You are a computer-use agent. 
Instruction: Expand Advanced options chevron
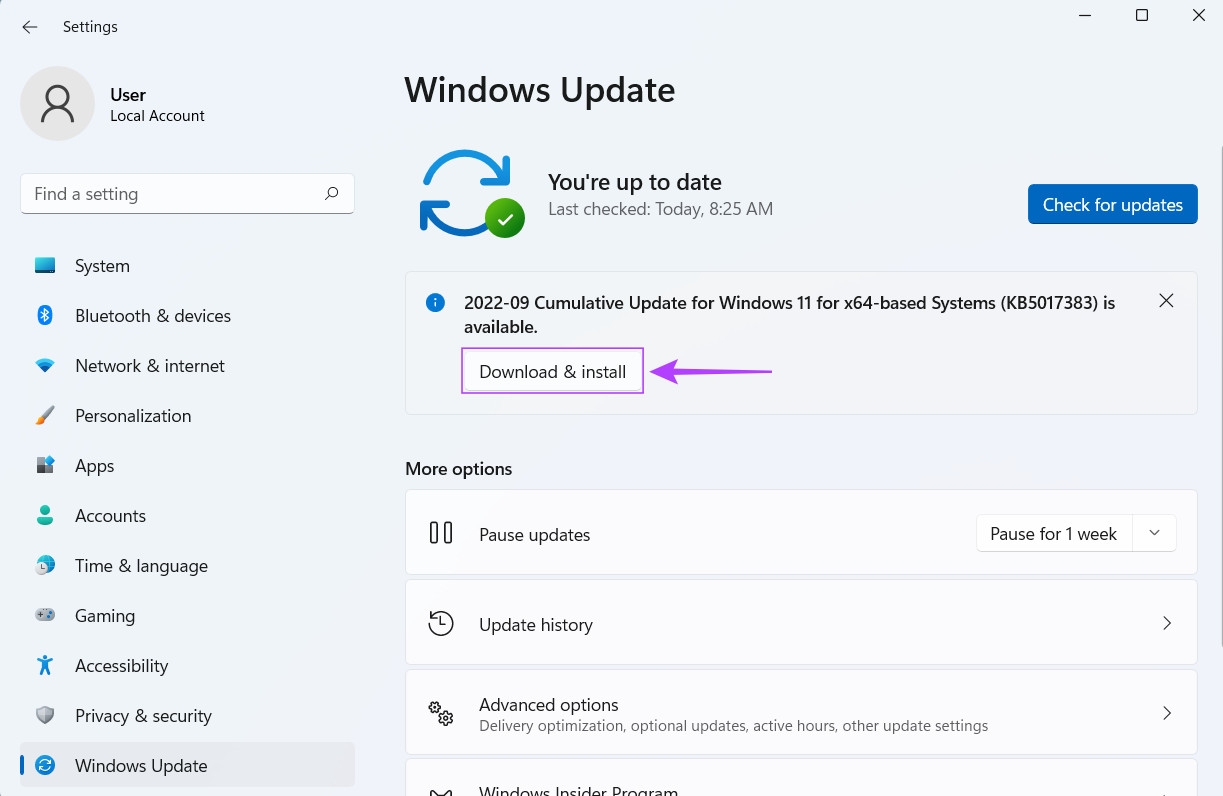pos(1166,713)
